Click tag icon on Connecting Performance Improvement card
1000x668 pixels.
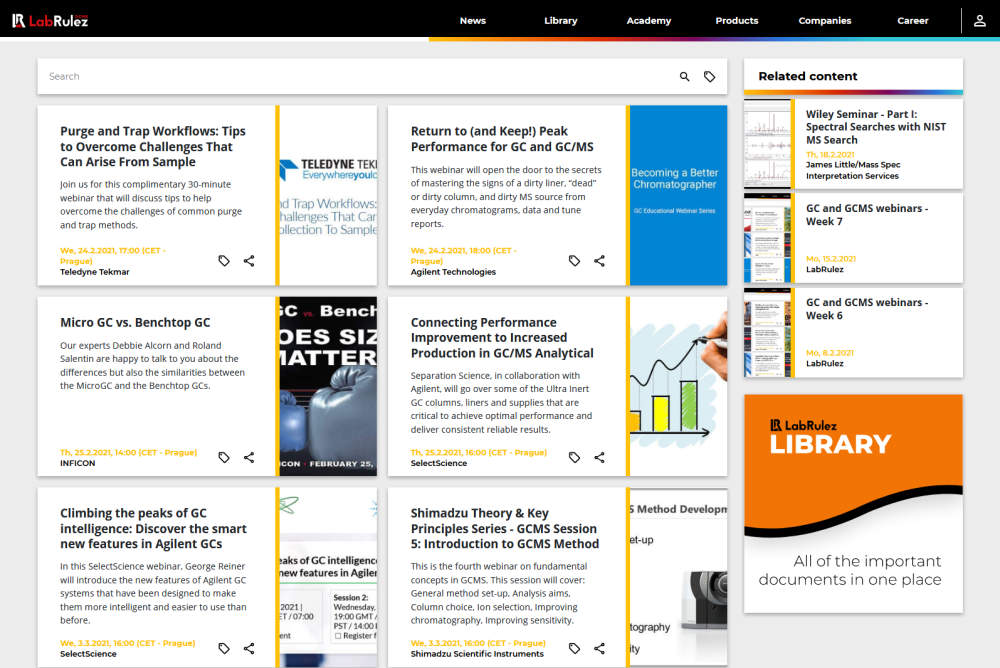point(575,457)
